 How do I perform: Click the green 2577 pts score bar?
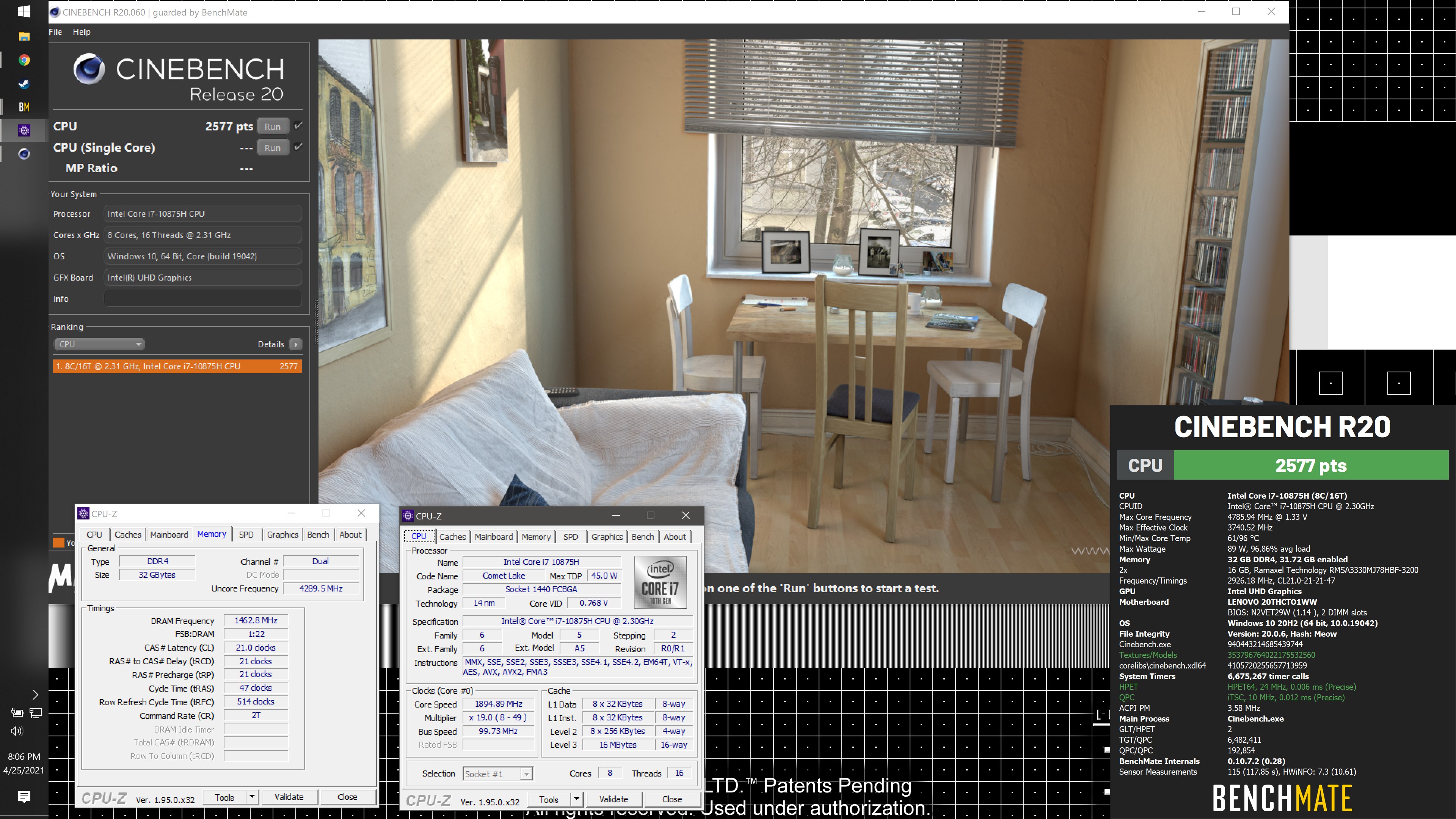click(1311, 465)
